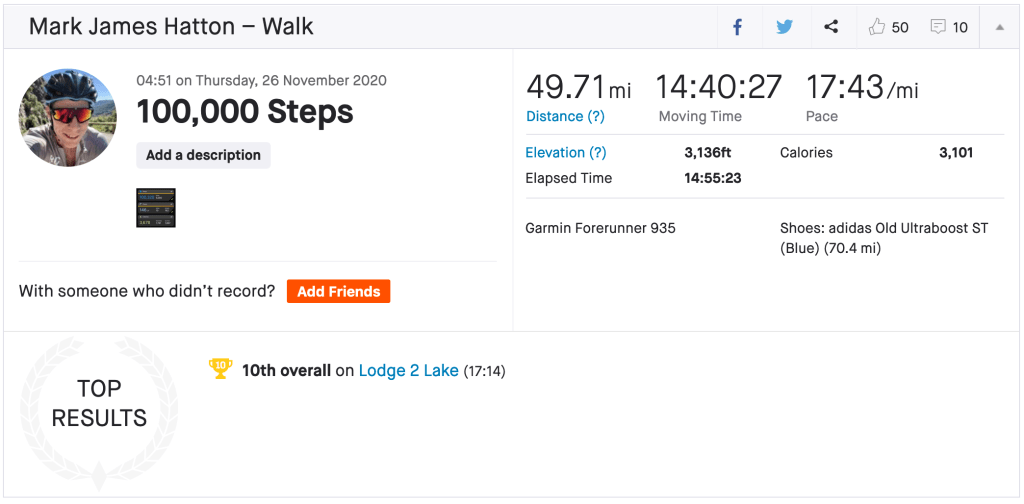The width and height of the screenshot is (1024, 504).
Task: Collapse the activity header with the arrow
Action: pyautogui.click(x=999, y=27)
